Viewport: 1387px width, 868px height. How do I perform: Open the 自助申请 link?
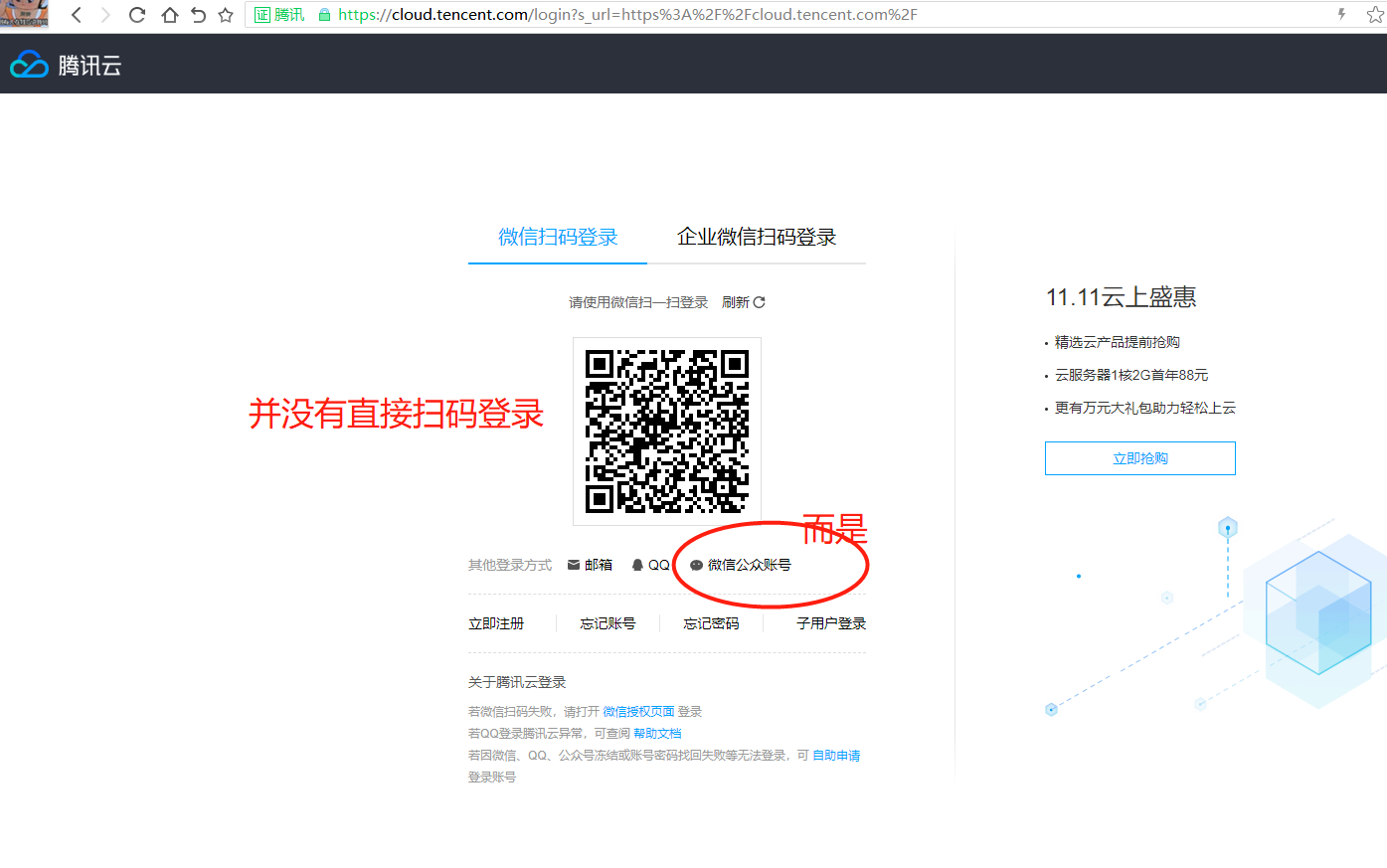836,756
